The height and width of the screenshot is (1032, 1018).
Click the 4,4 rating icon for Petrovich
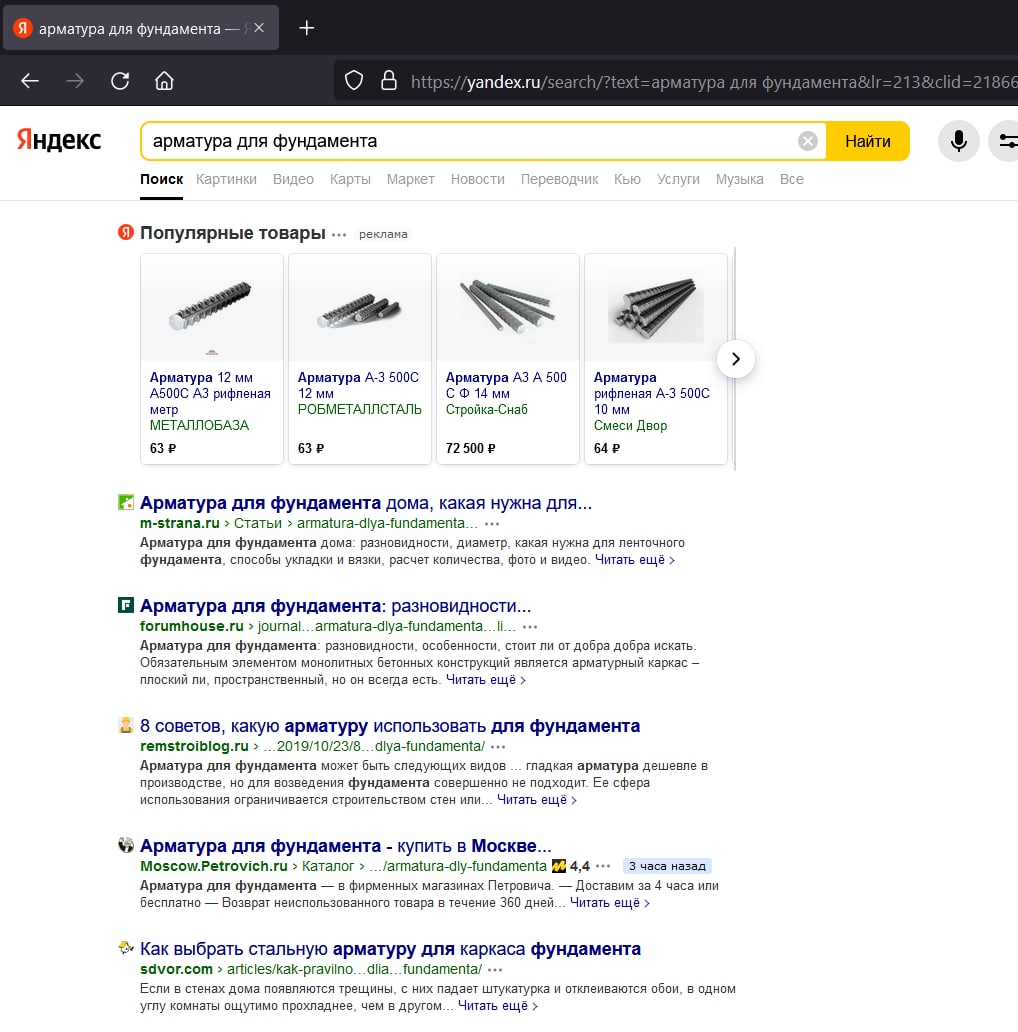(x=559, y=866)
